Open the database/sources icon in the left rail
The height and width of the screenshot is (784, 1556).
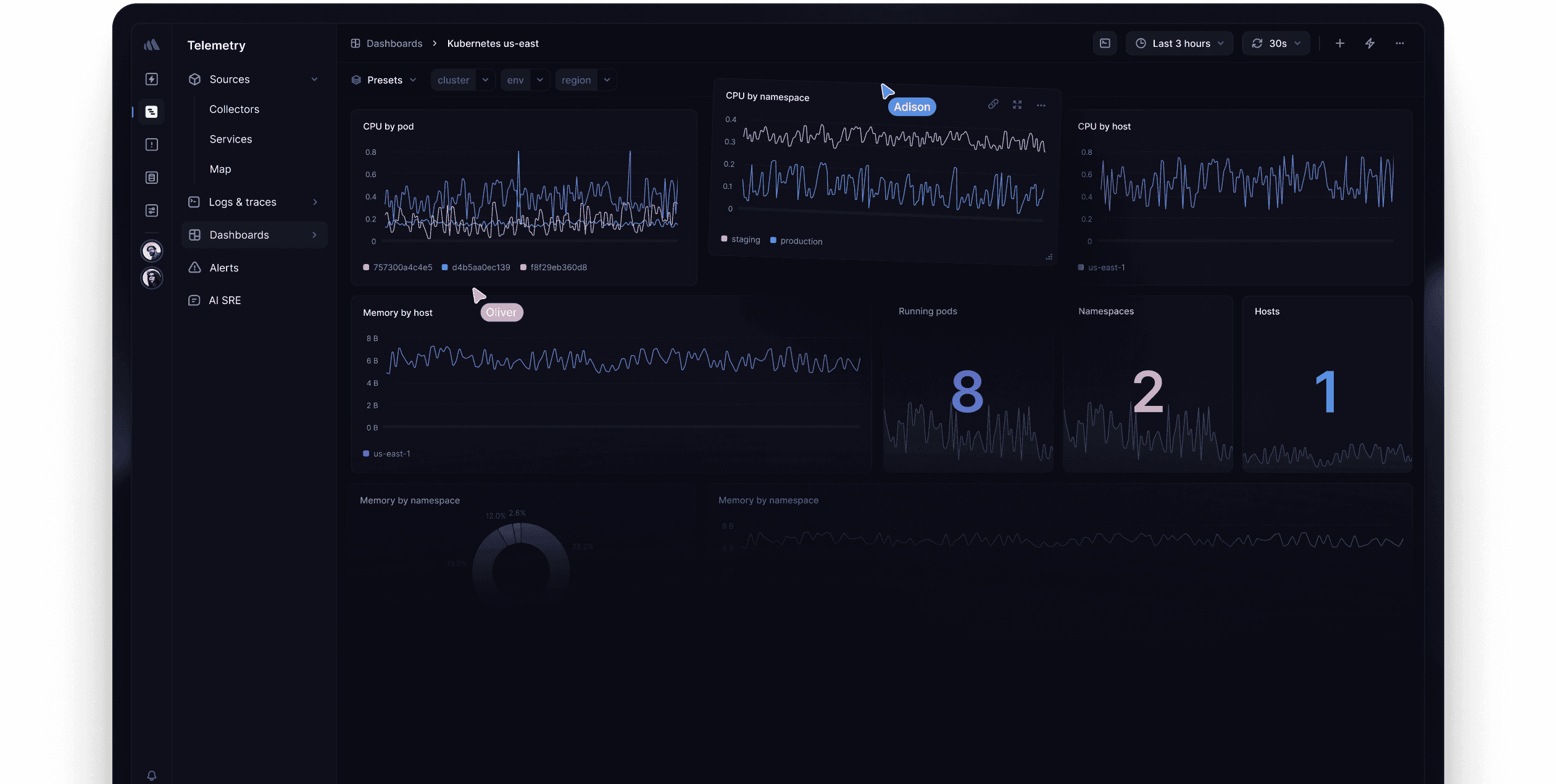[151, 177]
